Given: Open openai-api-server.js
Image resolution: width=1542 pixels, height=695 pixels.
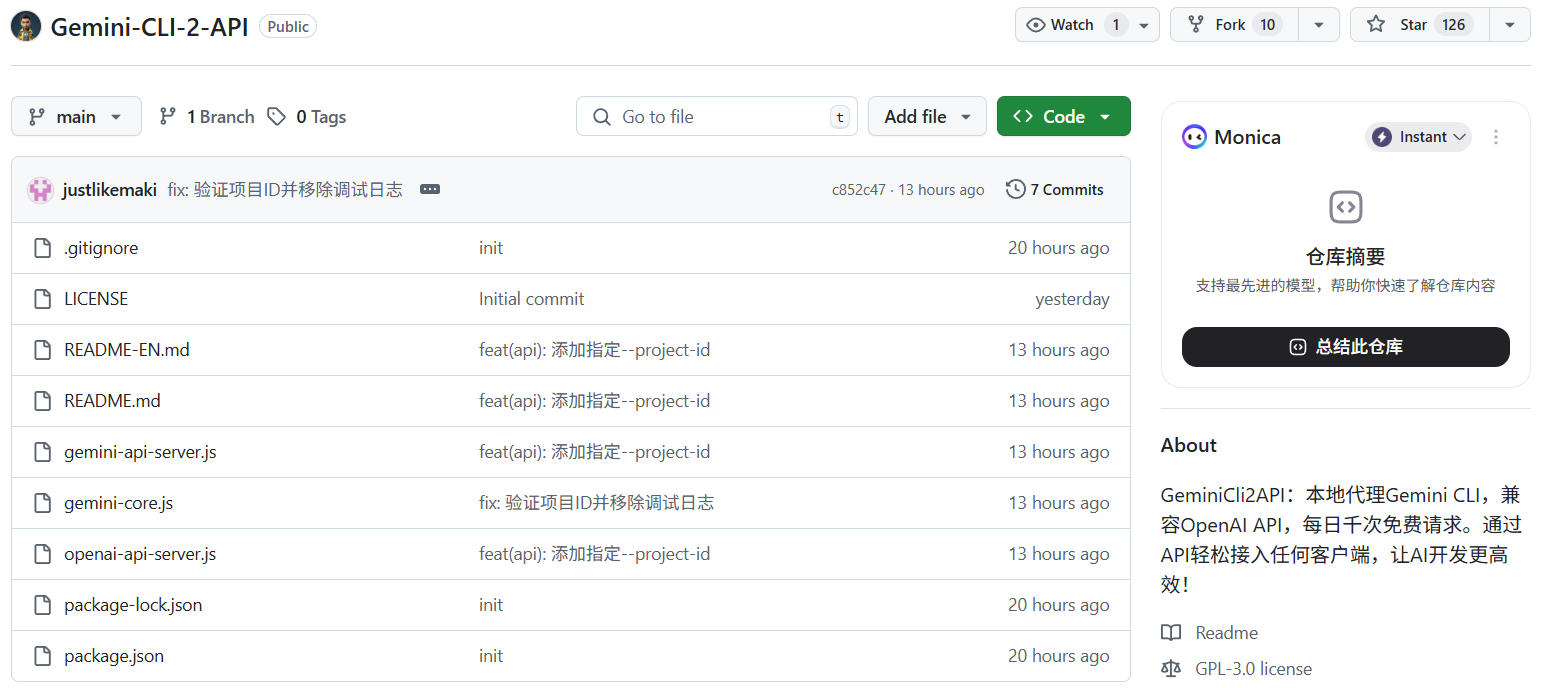Looking at the screenshot, I should point(140,554).
